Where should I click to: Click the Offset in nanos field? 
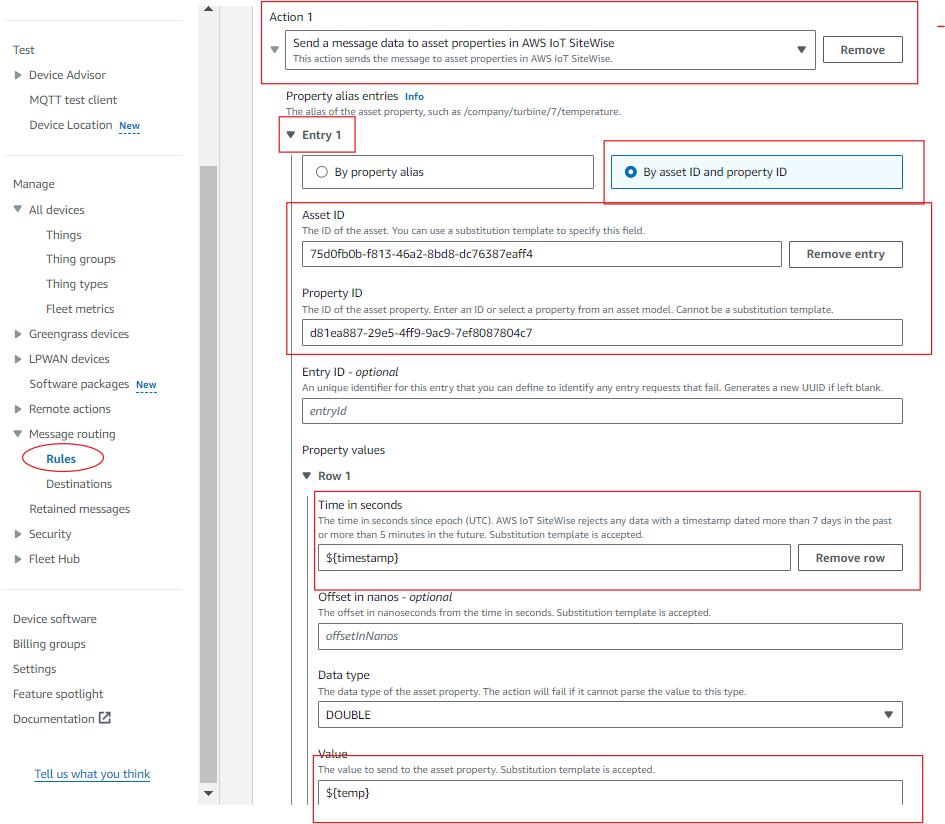pos(610,637)
